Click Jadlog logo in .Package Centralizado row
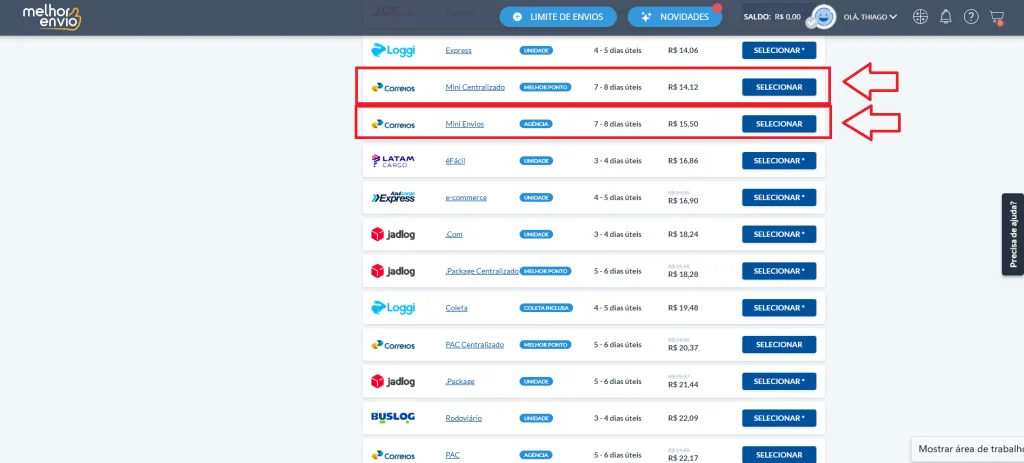Screen dimensions: 1024x463 point(393,271)
